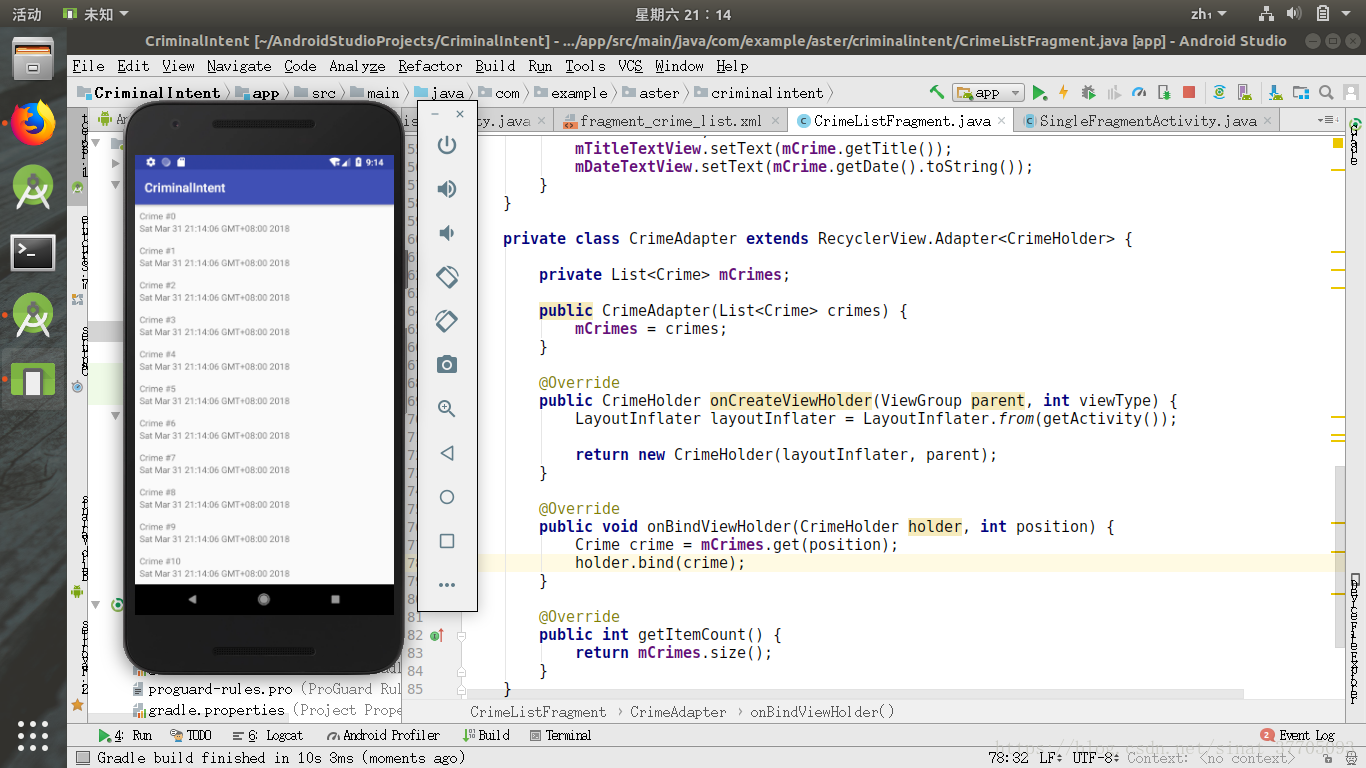Toggle tool window buttons icon in status bar
Image resolution: width=1366 pixels, height=768 pixels.
[x=83, y=758]
